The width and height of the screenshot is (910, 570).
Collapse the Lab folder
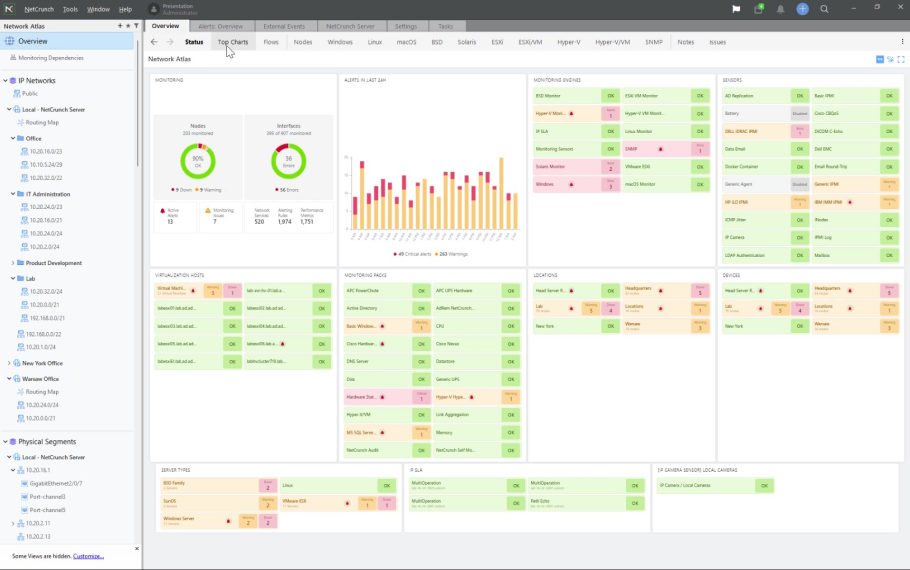click(x=13, y=279)
